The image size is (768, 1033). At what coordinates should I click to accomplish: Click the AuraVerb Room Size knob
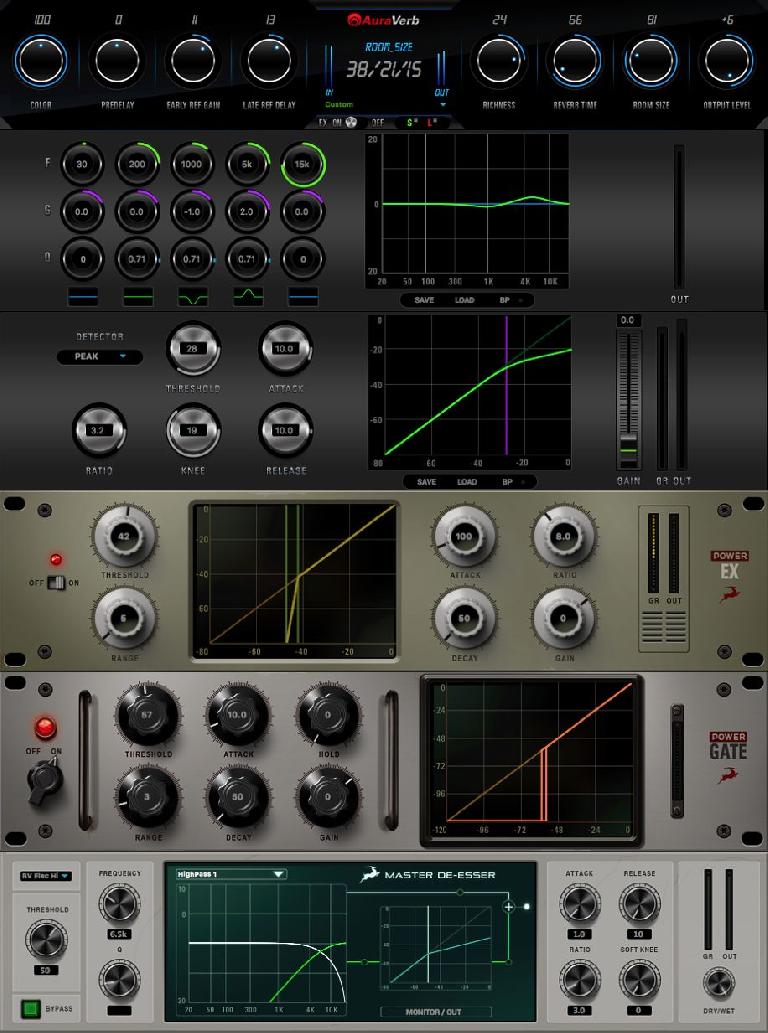pos(651,61)
